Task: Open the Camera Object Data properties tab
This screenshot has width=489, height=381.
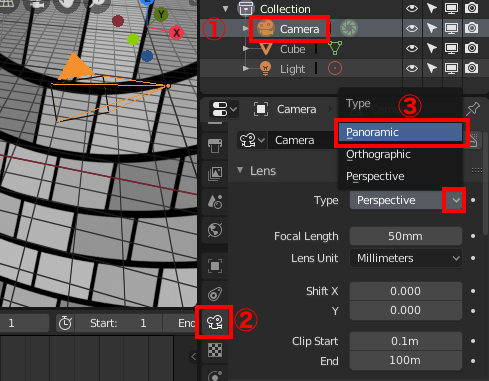Action: pos(215,322)
